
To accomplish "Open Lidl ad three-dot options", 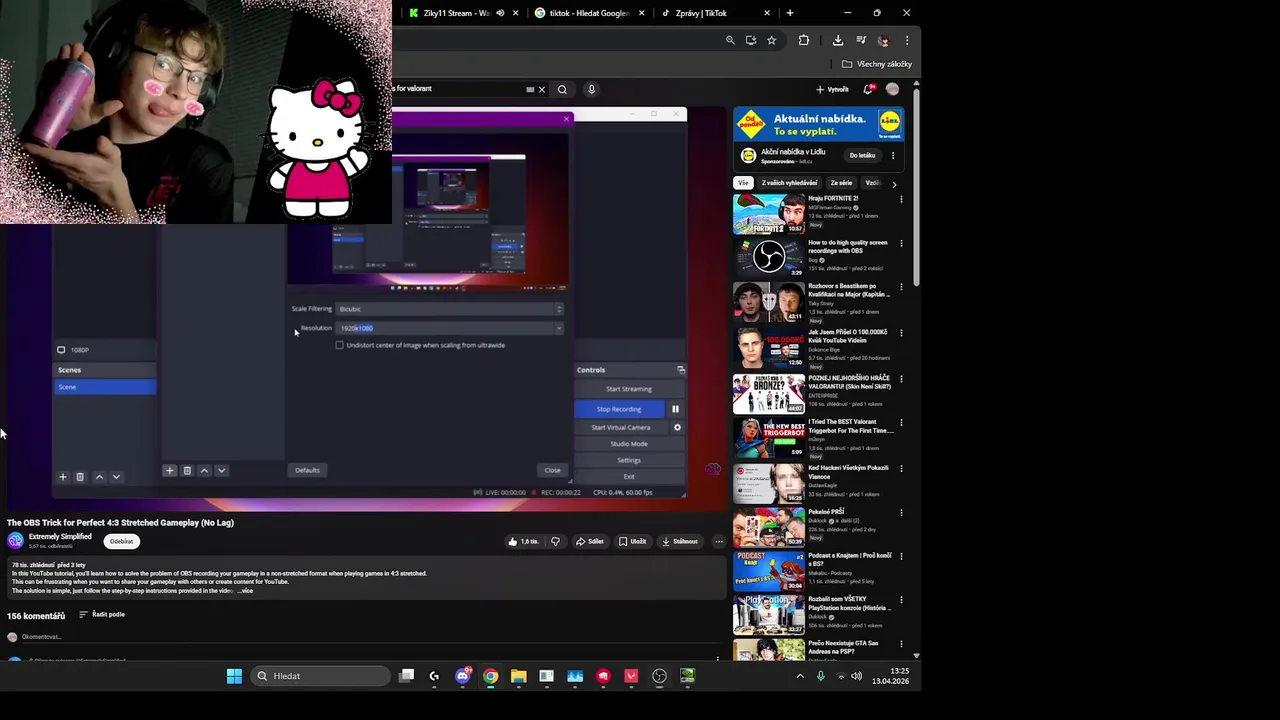I will [x=893, y=156].
